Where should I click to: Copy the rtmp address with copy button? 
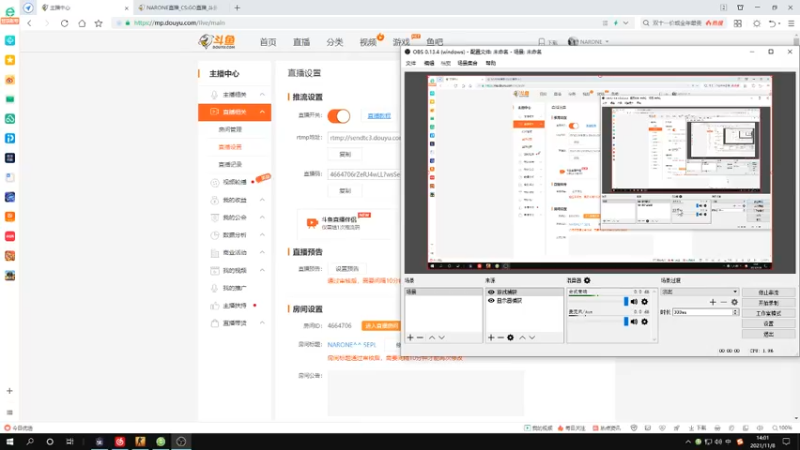coord(345,154)
